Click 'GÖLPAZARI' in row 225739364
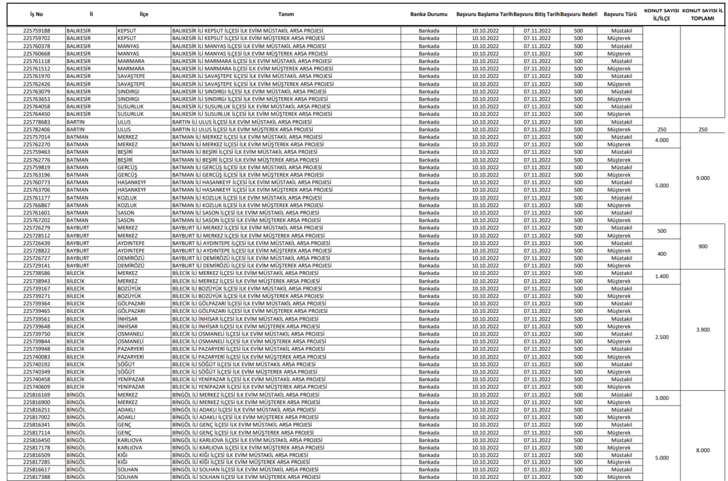The height and width of the screenshot is (481, 728). pos(131,304)
